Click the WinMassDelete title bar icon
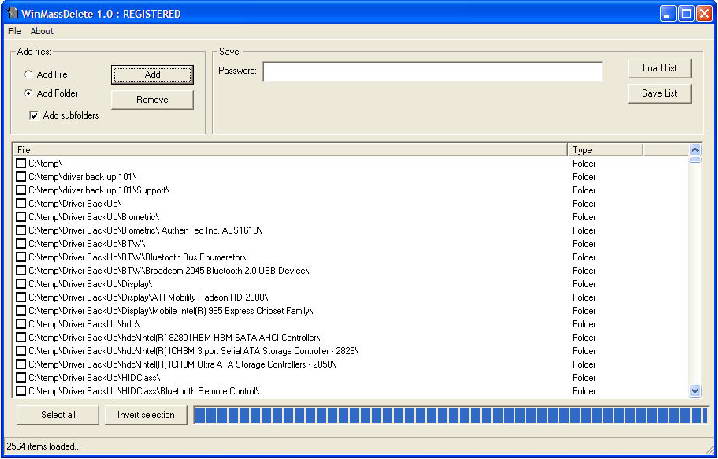 12,13
